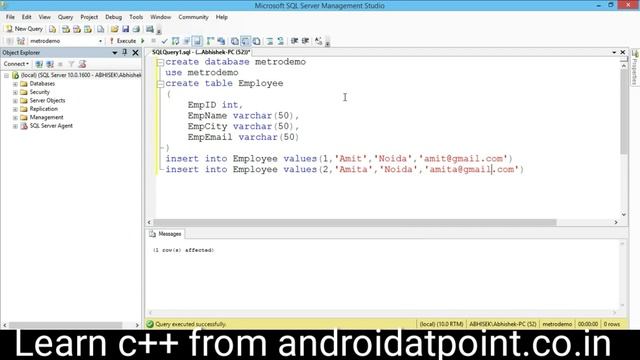Toggle Results to Grid highlighted icon
The image size is (640, 360).
tap(245, 41)
